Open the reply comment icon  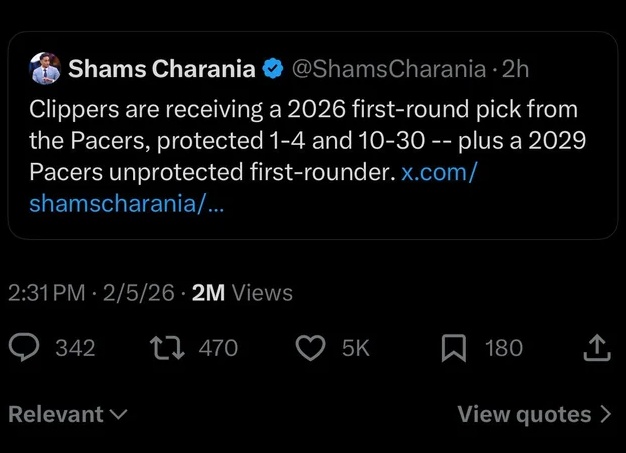coord(24,347)
